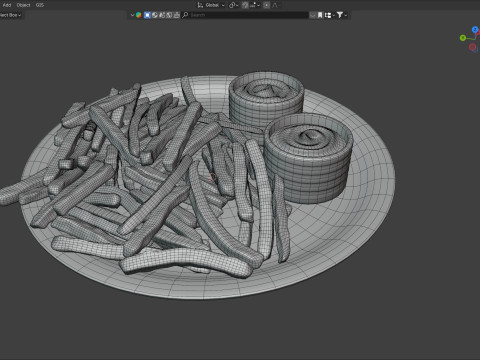480x360 pixels.
Task: Open the Global orientation dropdown
Action: [215, 5]
